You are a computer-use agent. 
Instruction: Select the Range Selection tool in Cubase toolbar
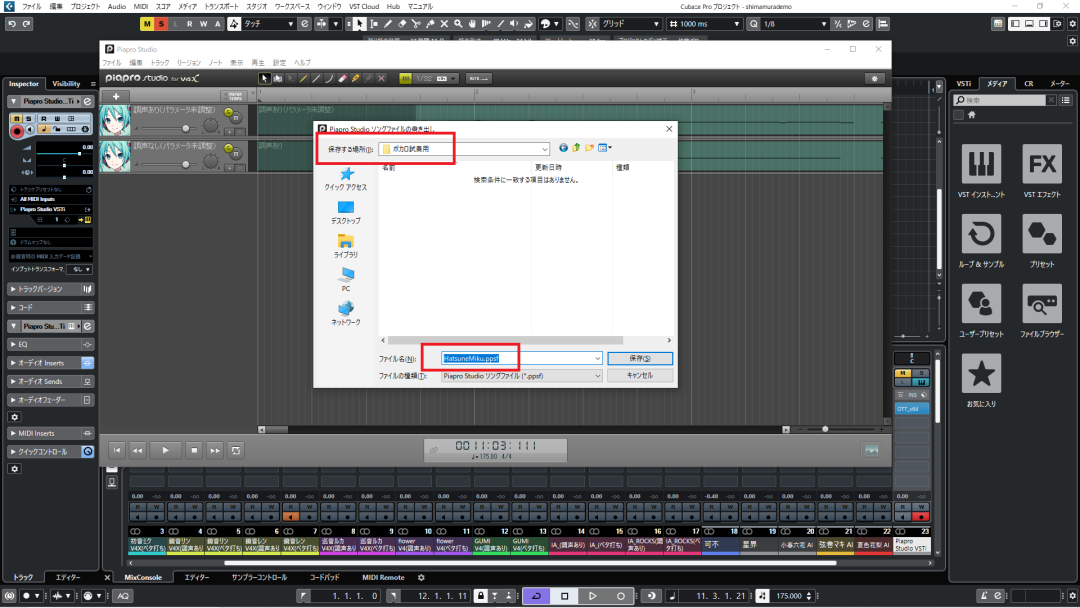(374, 24)
